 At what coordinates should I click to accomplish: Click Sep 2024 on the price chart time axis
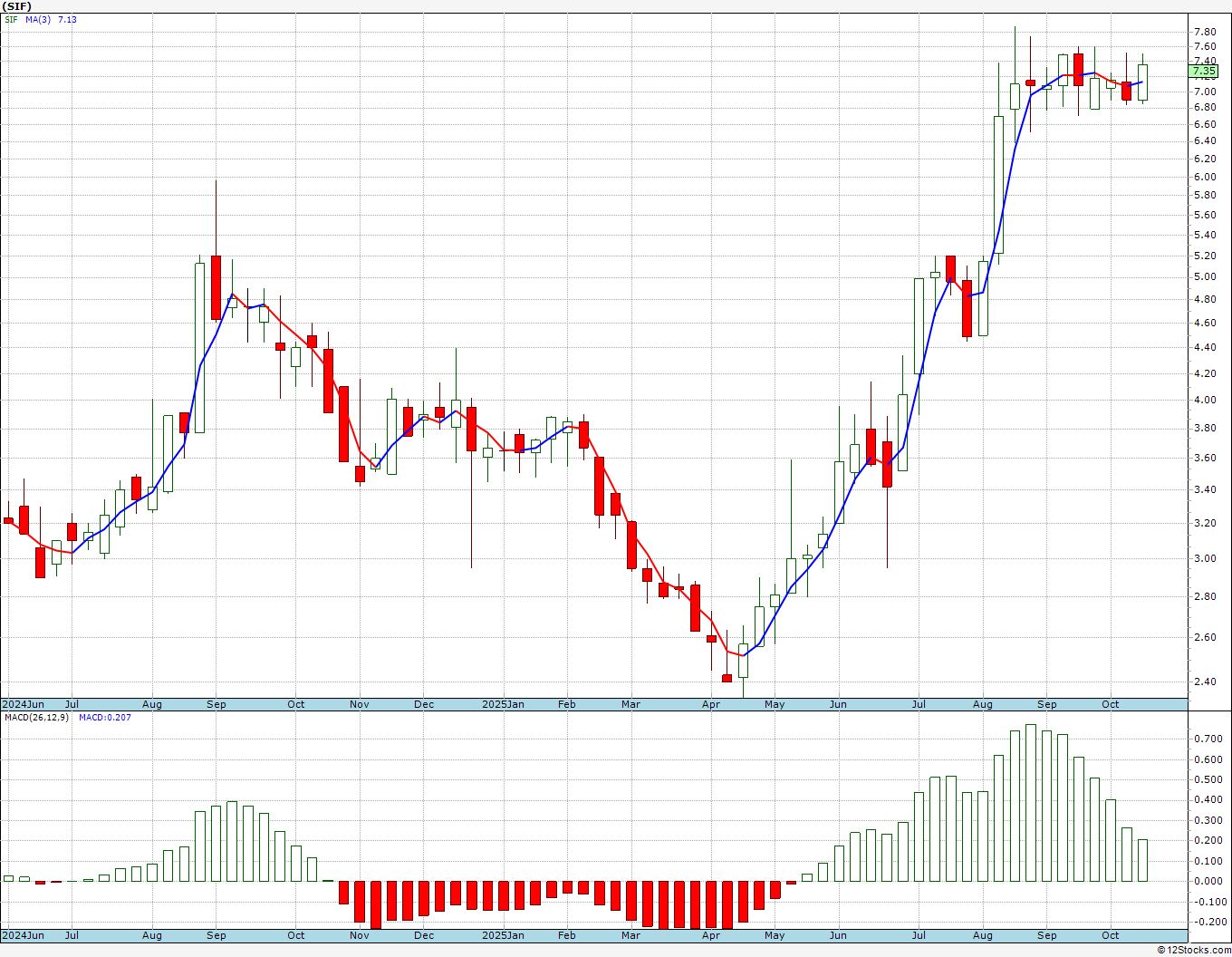(x=216, y=704)
